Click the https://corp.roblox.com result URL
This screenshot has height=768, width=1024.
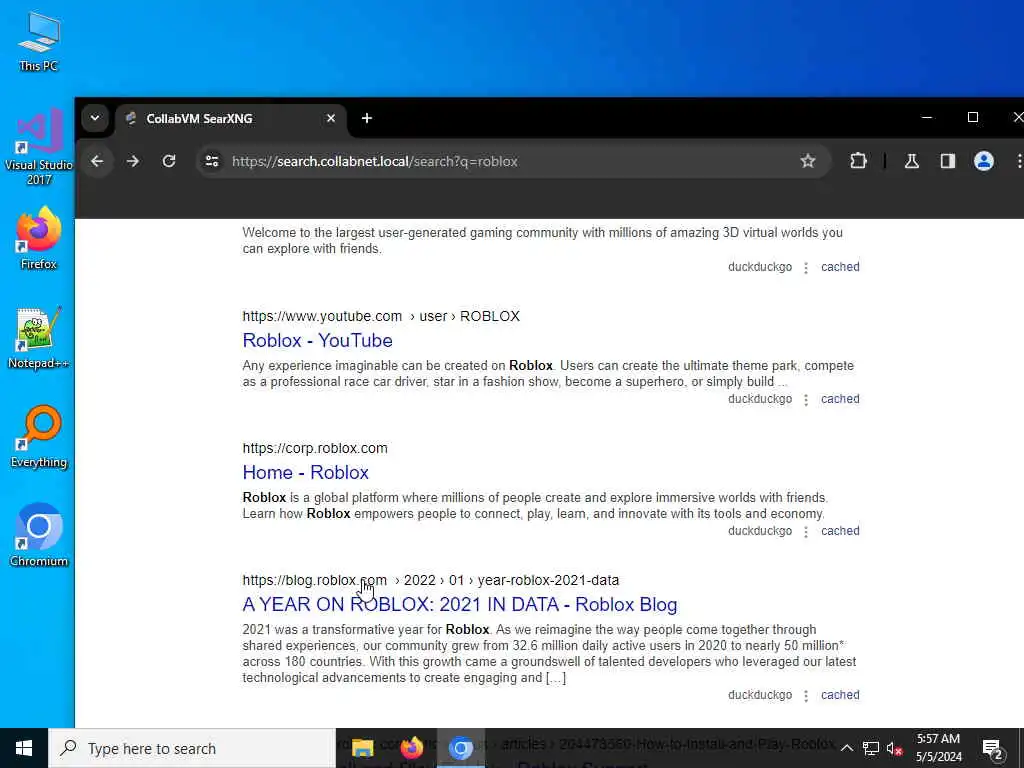tap(315, 448)
